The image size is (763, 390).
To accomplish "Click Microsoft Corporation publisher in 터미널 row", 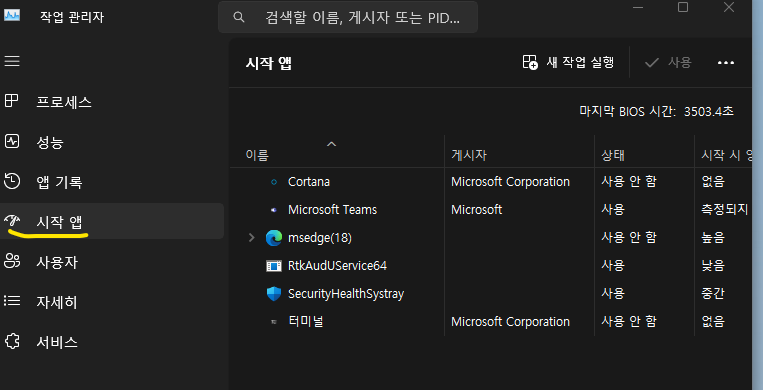I will coord(510,322).
